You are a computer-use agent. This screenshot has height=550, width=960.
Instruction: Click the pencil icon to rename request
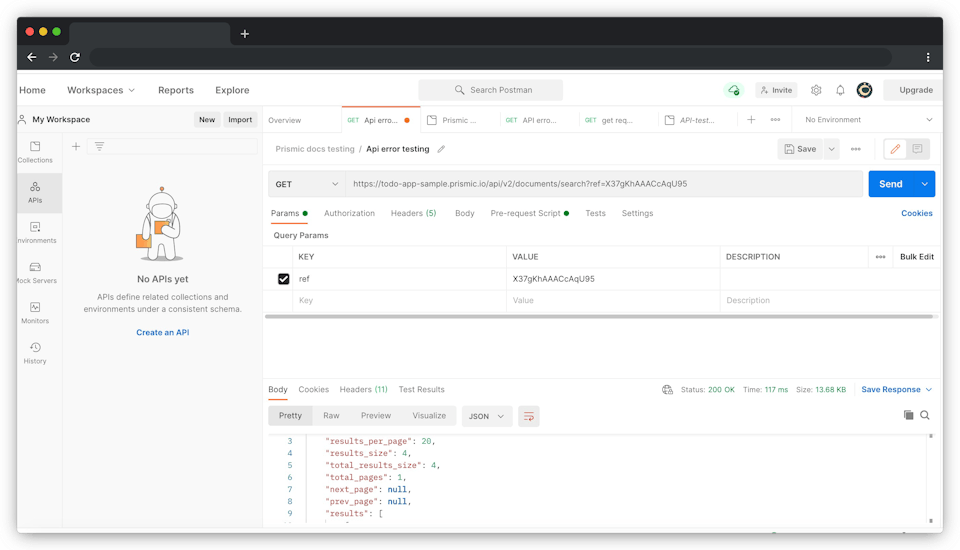[x=441, y=149]
